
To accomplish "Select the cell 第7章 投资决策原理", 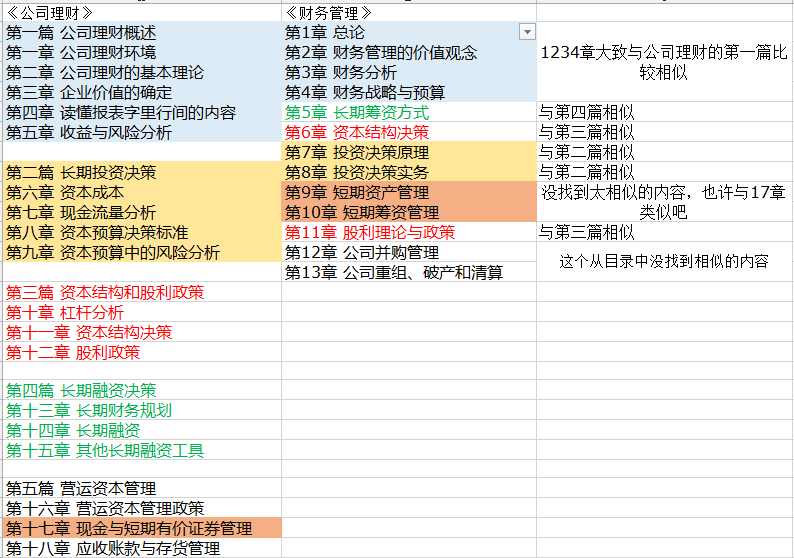I will [409, 152].
